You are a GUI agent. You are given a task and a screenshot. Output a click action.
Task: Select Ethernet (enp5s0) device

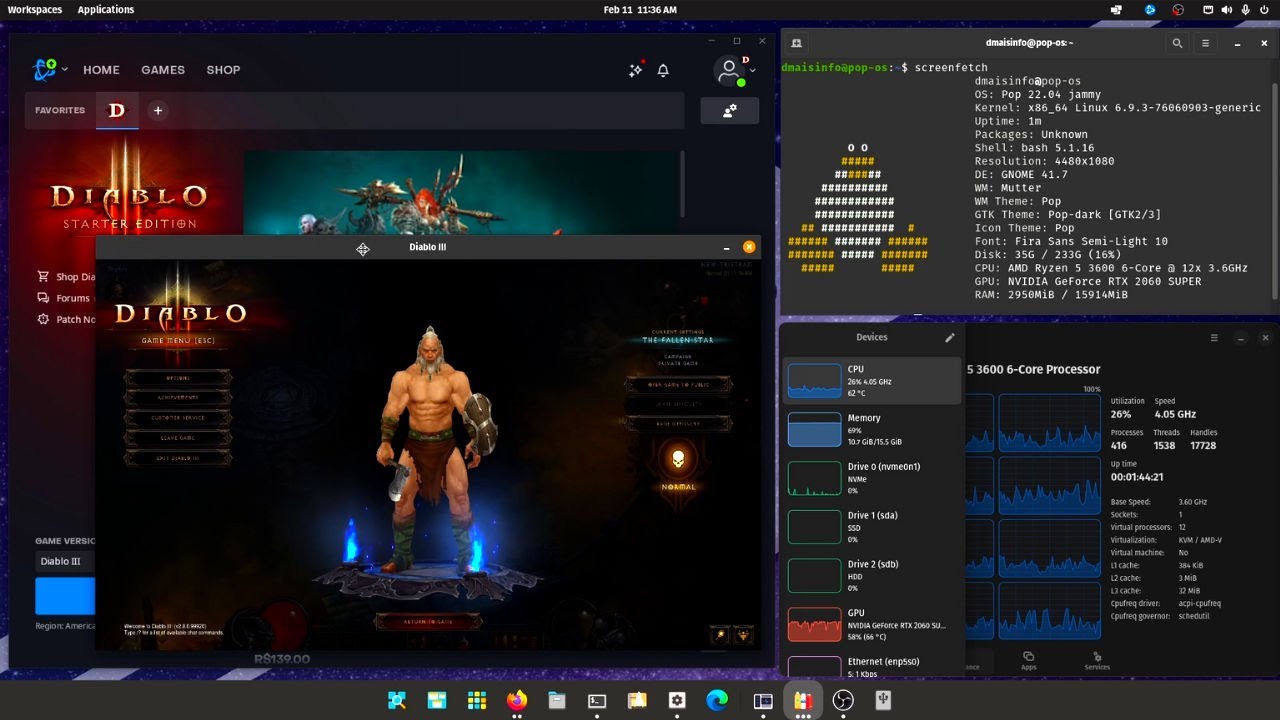872,666
